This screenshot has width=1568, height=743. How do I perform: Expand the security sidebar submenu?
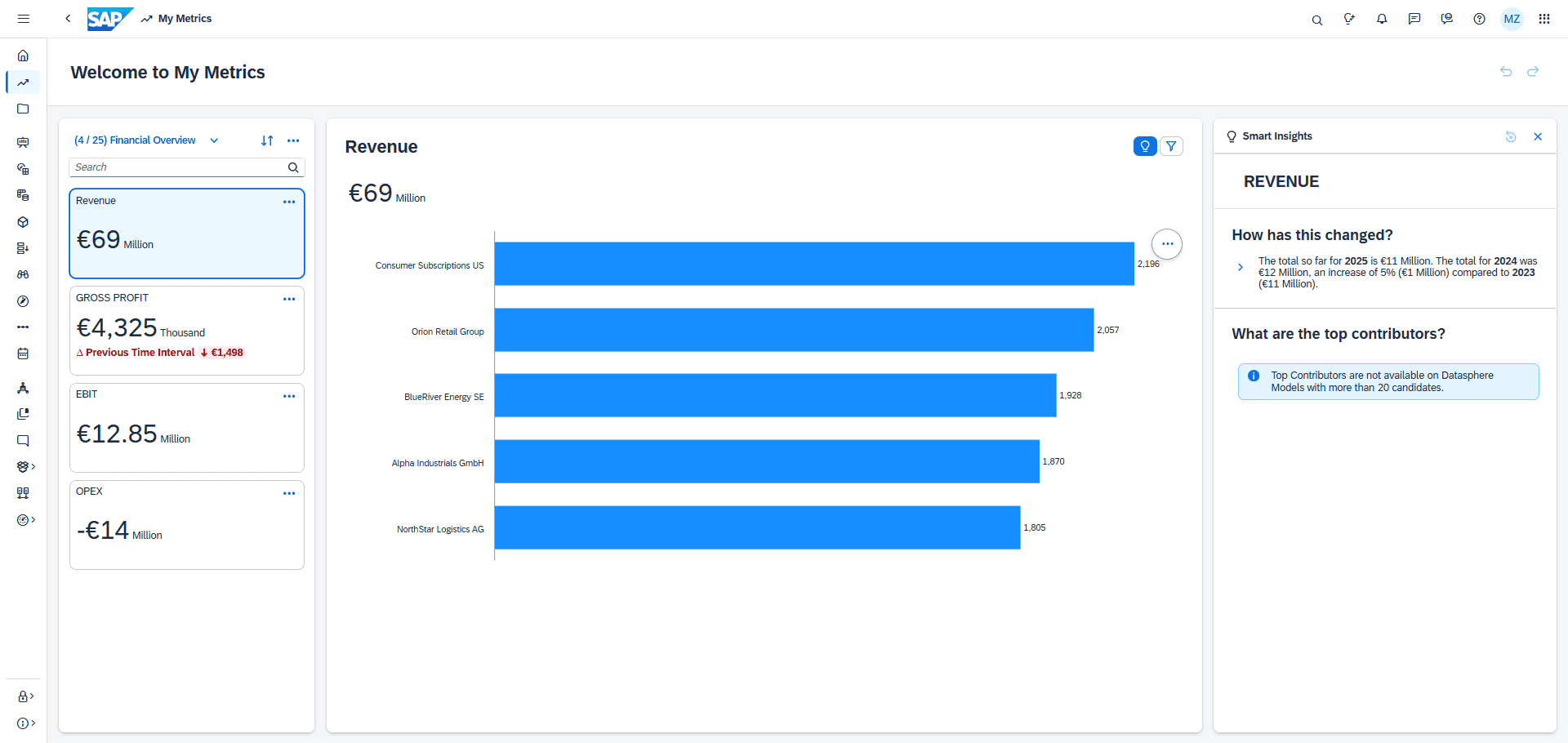click(25, 696)
